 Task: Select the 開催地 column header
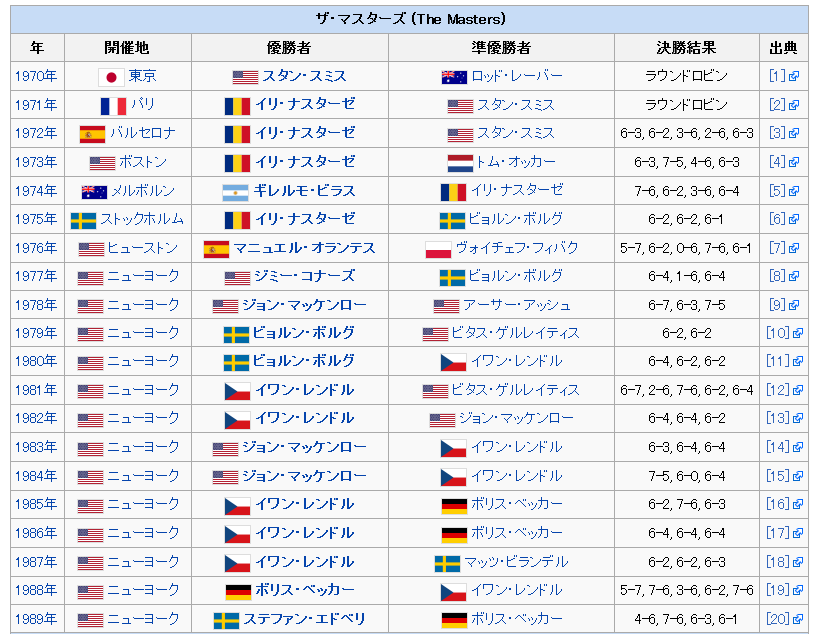(127, 48)
